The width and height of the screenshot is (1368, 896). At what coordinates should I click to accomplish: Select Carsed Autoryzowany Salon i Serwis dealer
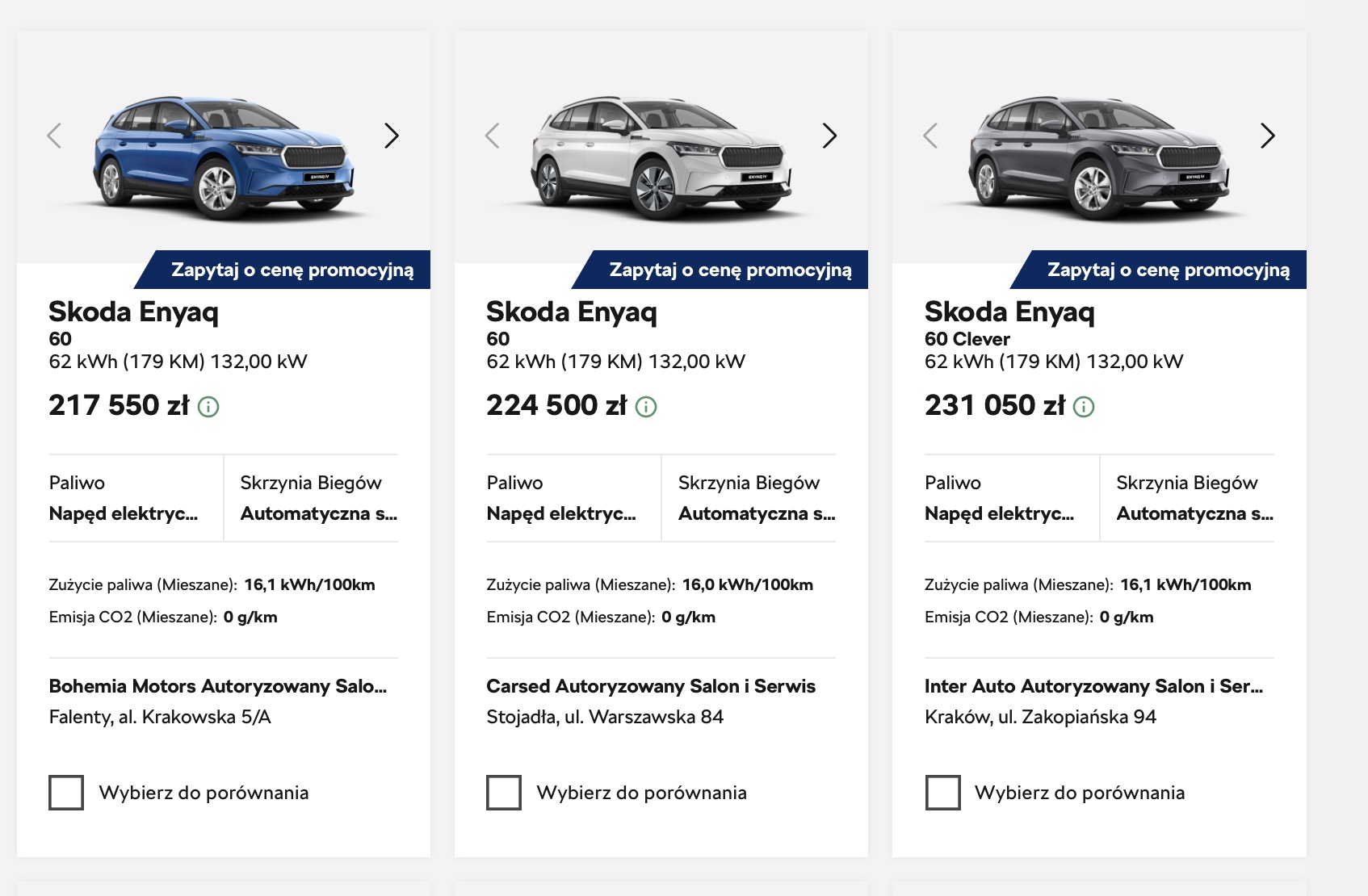[x=651, y=686]
